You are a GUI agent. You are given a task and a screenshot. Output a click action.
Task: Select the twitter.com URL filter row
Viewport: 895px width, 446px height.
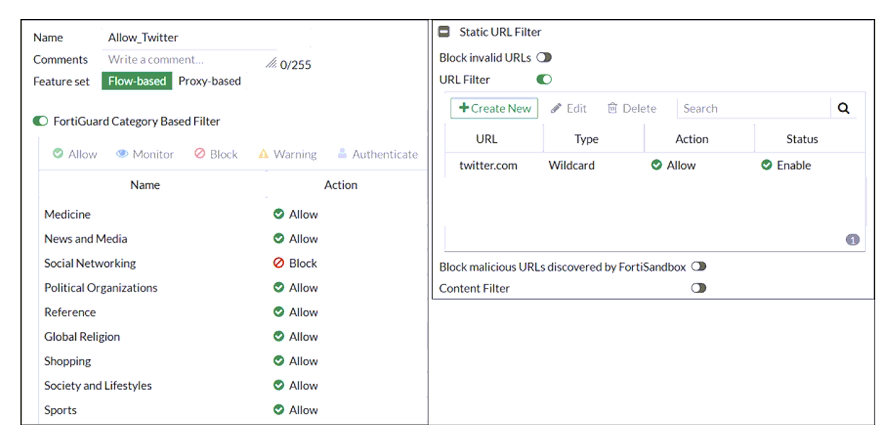click(655, 166)
